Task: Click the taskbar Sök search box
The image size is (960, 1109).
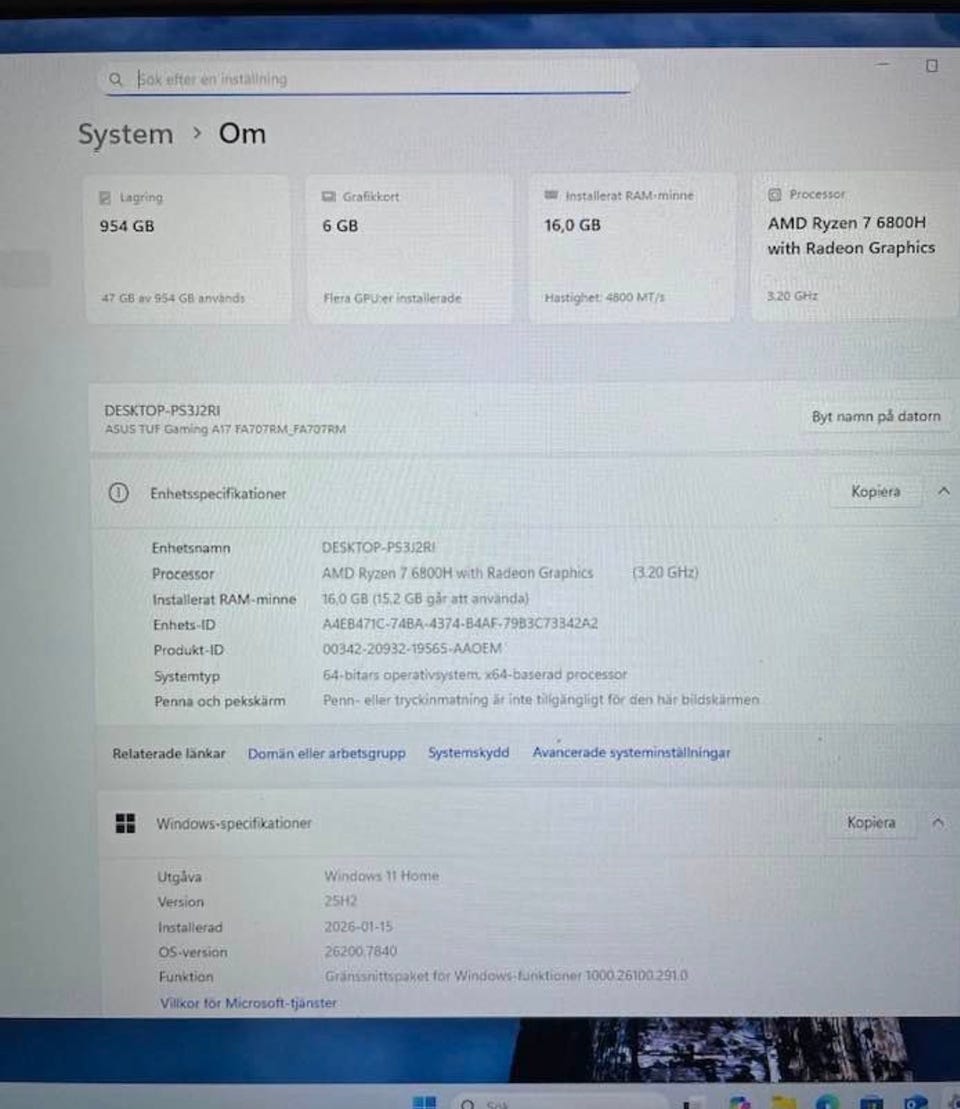Action: tap(559, 1103)
